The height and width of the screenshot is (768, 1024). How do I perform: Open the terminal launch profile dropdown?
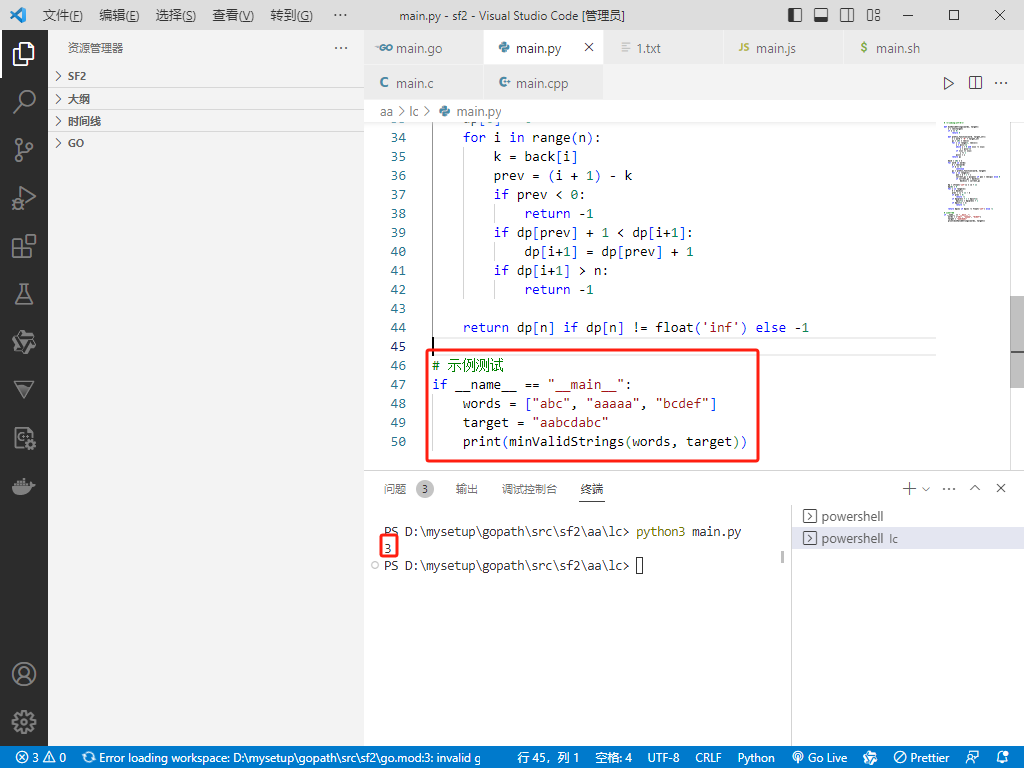pyautogui.click(x=926, y=488)
